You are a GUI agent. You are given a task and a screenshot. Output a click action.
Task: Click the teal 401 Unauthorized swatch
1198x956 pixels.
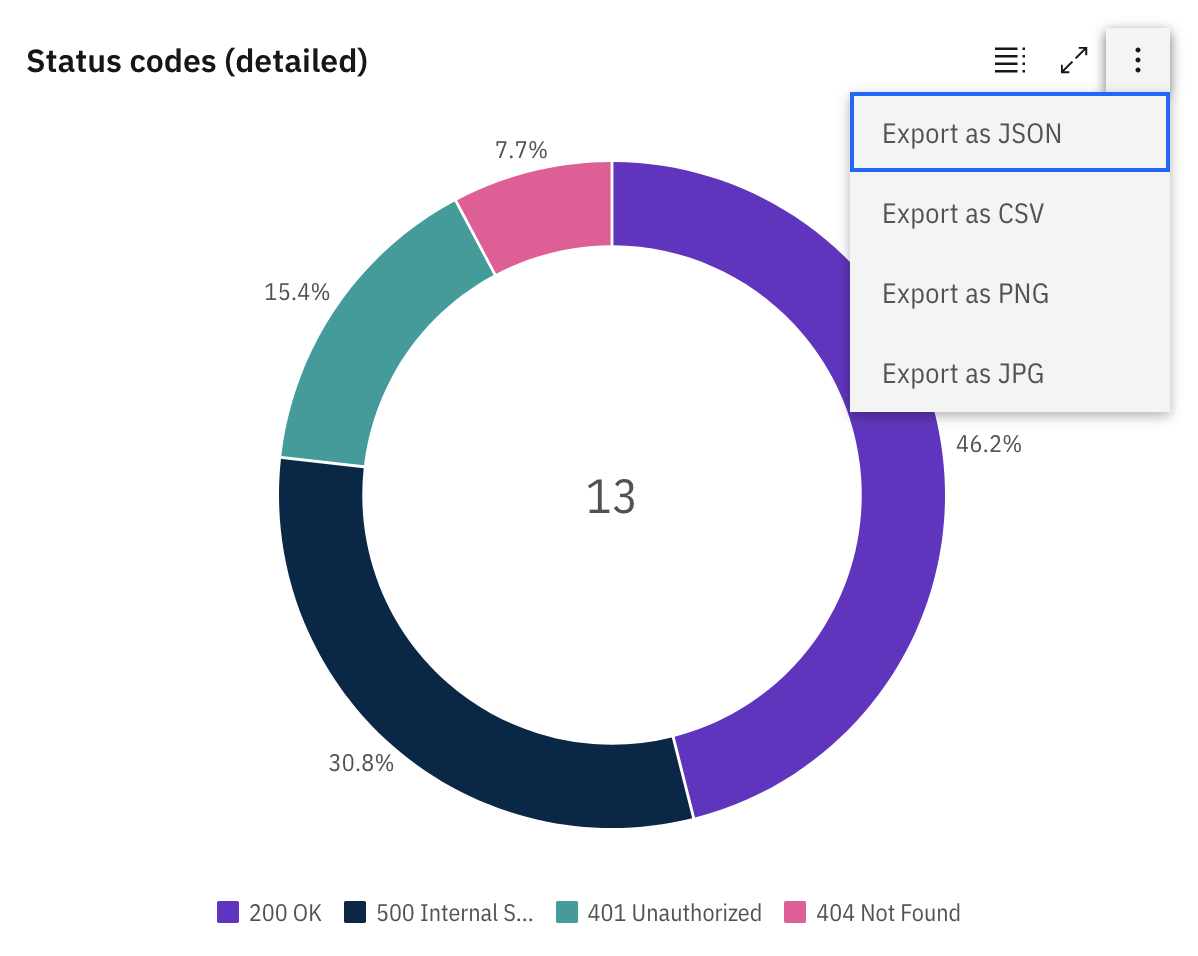571,912
